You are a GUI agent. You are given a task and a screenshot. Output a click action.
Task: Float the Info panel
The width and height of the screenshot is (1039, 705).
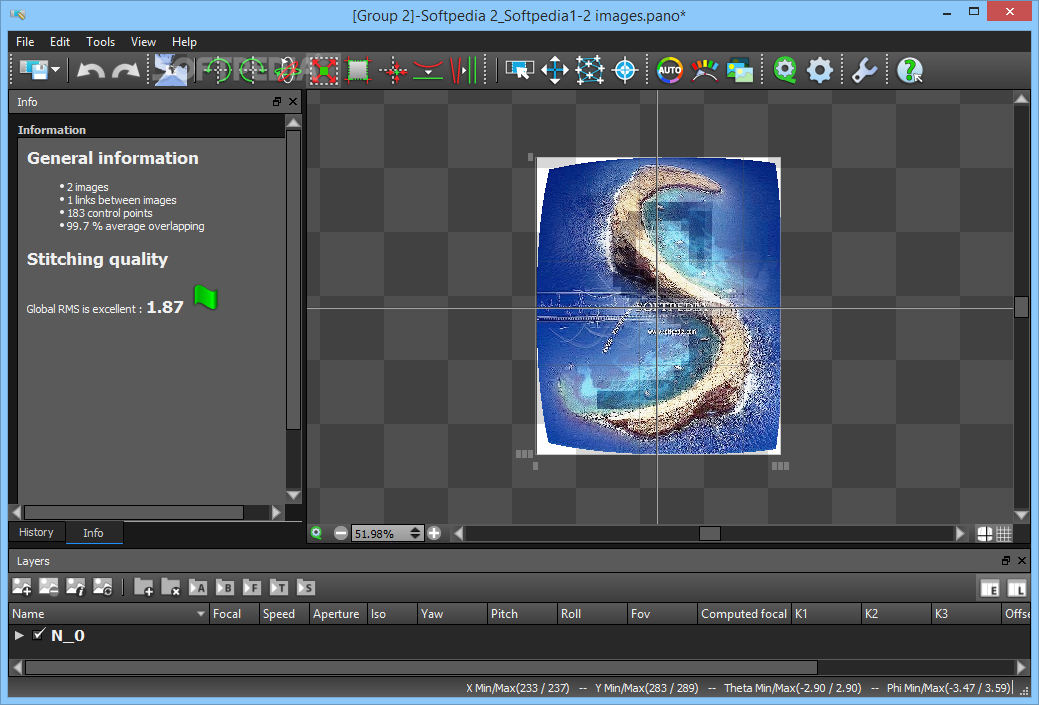[x=277, y=101]
